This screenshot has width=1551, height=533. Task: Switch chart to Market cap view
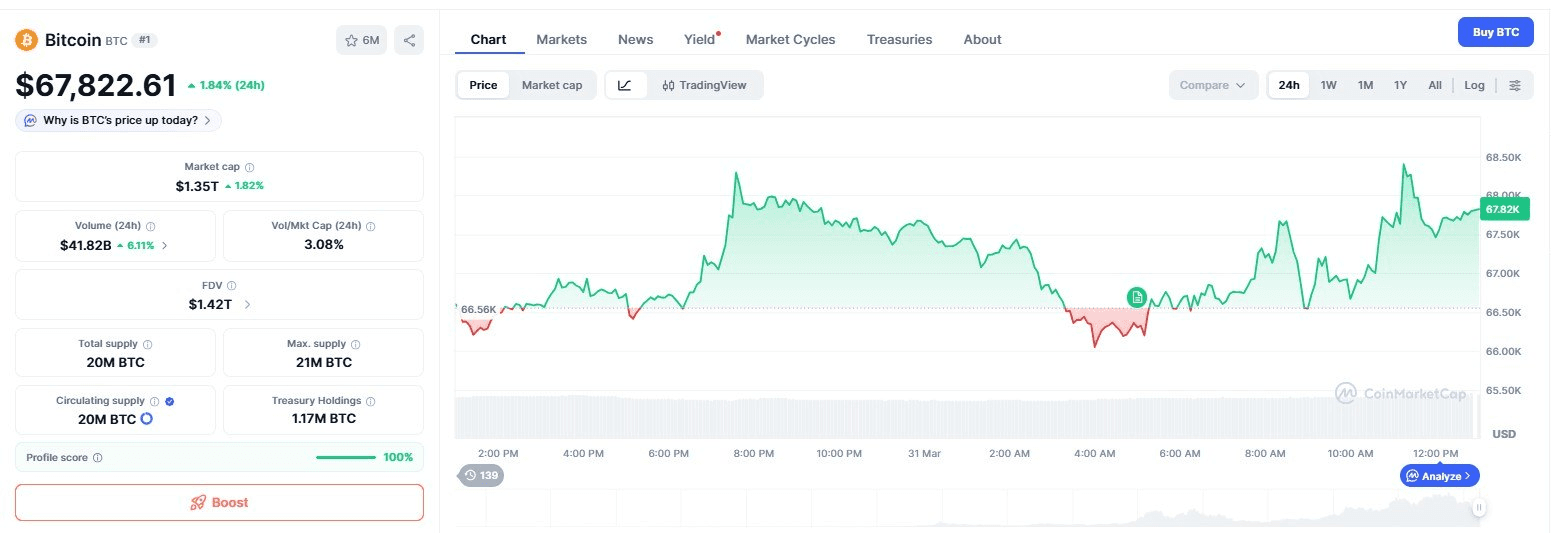click(551, 85)
